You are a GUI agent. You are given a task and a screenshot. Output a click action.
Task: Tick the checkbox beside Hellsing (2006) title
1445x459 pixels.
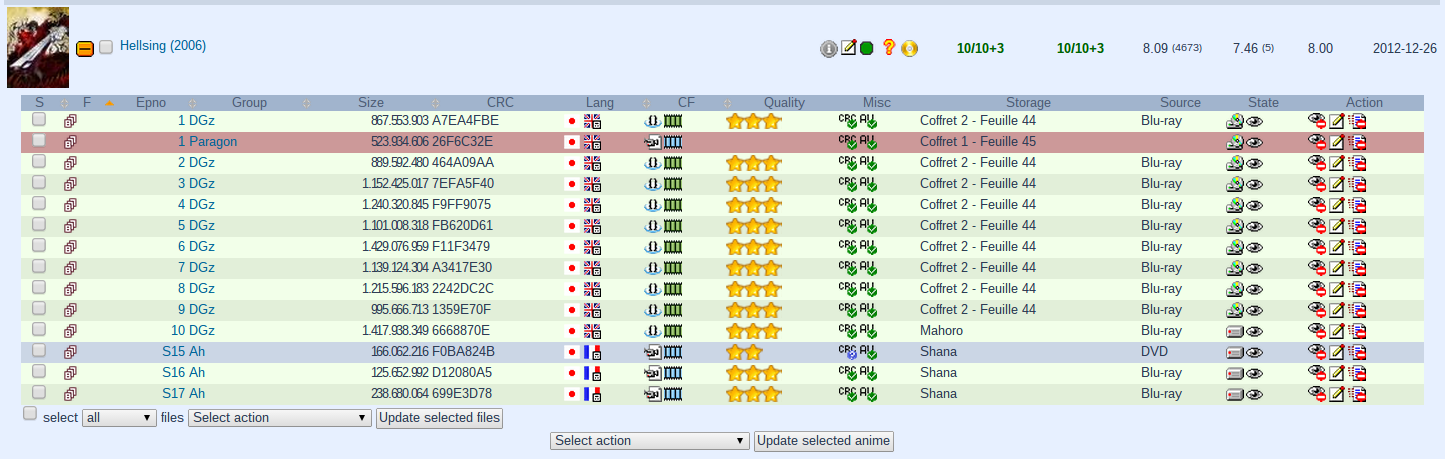106,48
